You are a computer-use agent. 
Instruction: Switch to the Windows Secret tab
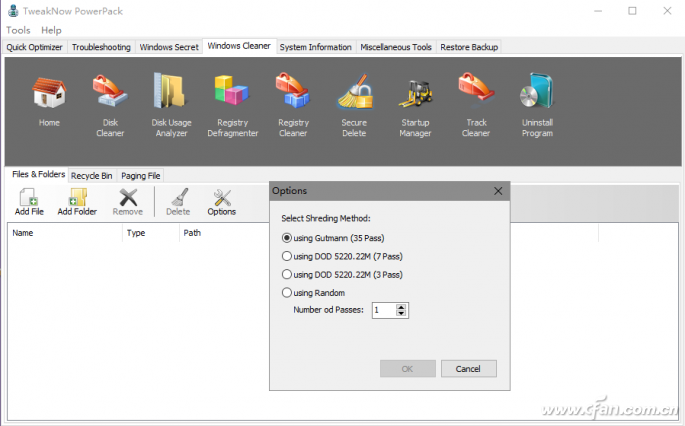tap(169, 47)
